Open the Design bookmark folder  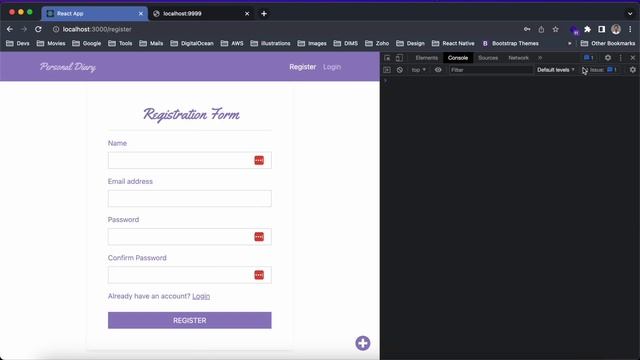[410, 43]
